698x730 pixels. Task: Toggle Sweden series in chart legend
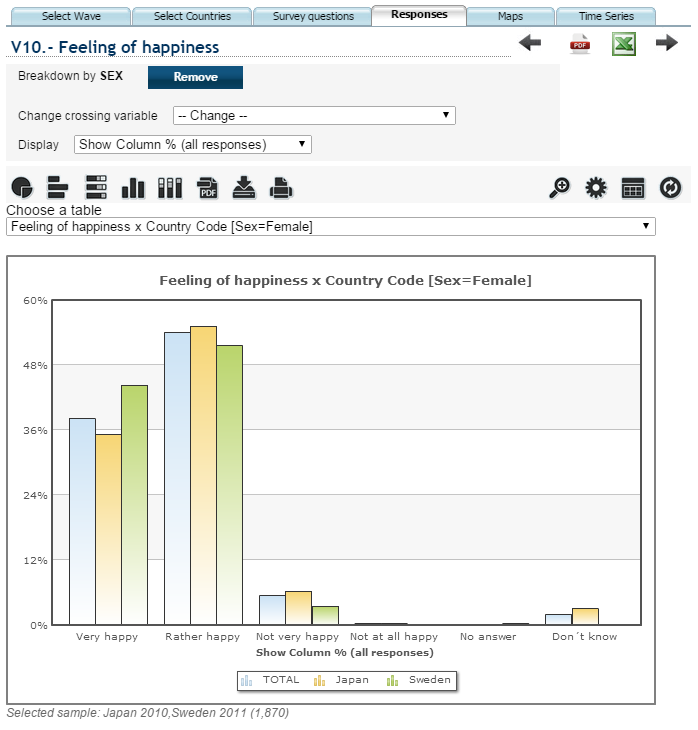click(x=419, y=680)
